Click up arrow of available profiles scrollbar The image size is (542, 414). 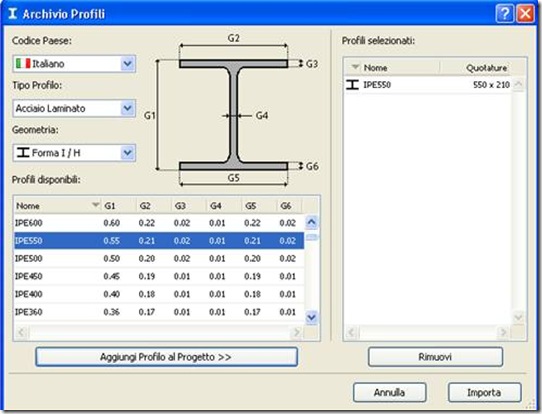point(311,222)
